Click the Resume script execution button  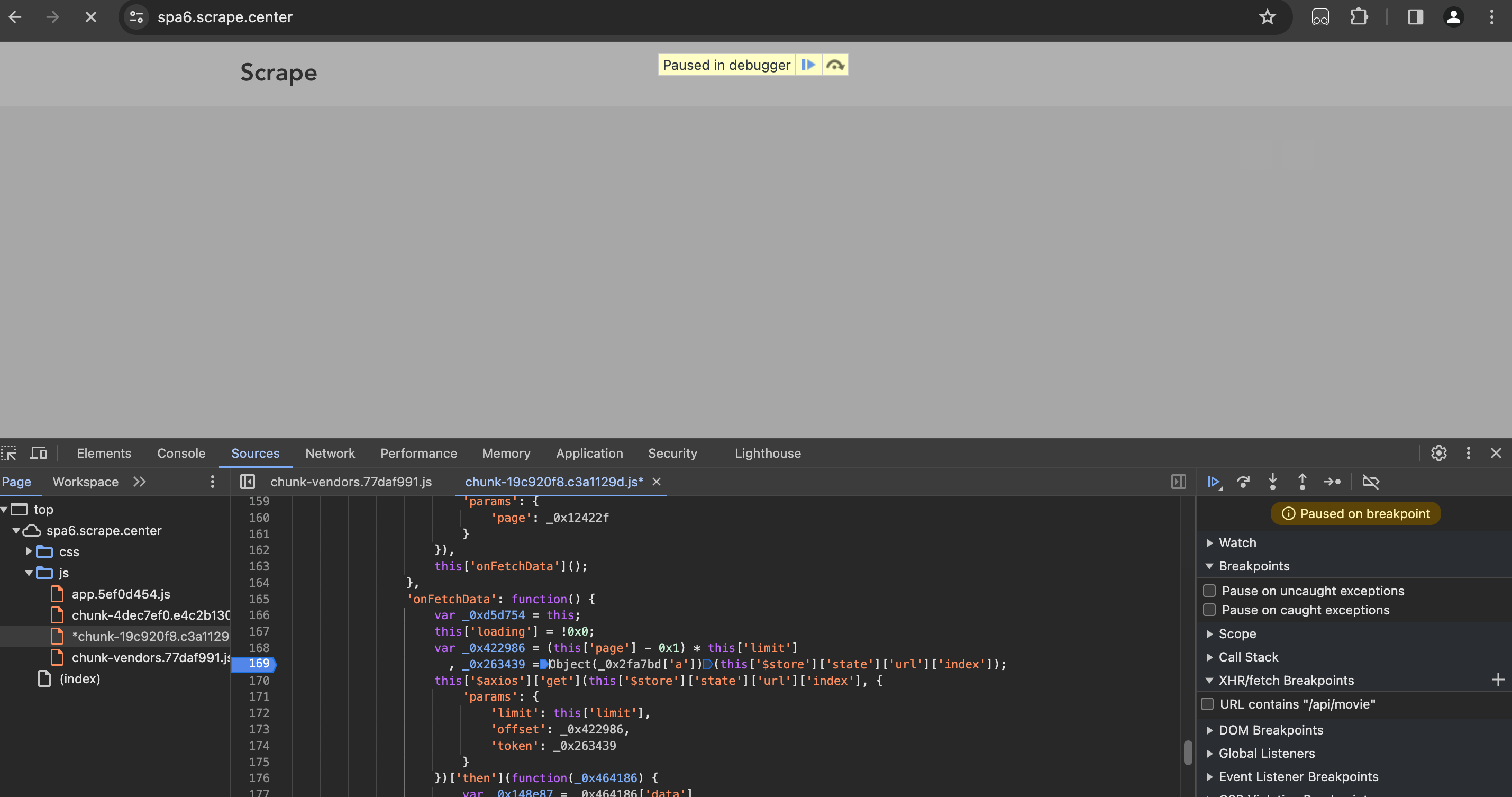point(1213,481)
